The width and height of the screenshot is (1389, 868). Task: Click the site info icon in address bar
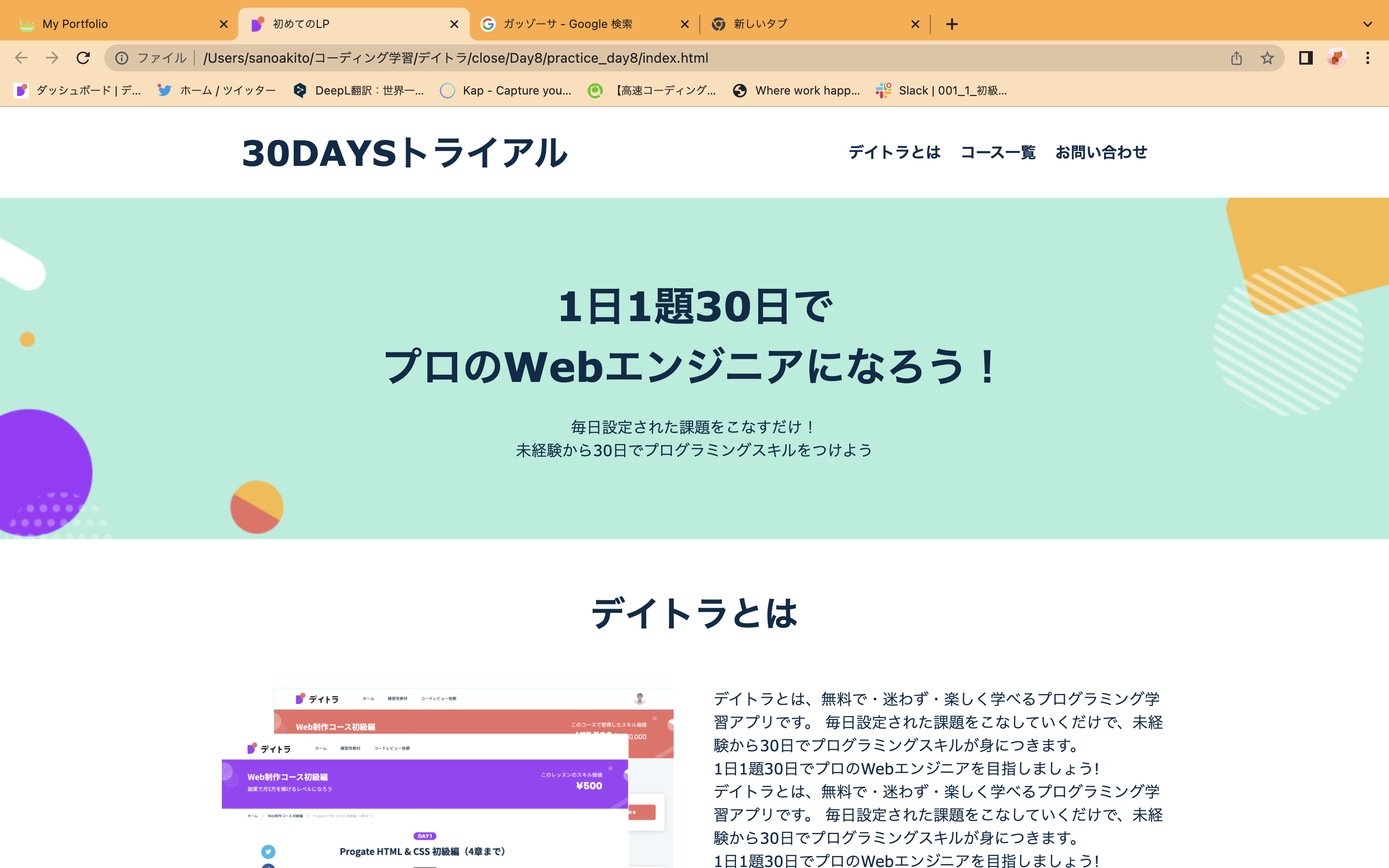pos(122,58)
